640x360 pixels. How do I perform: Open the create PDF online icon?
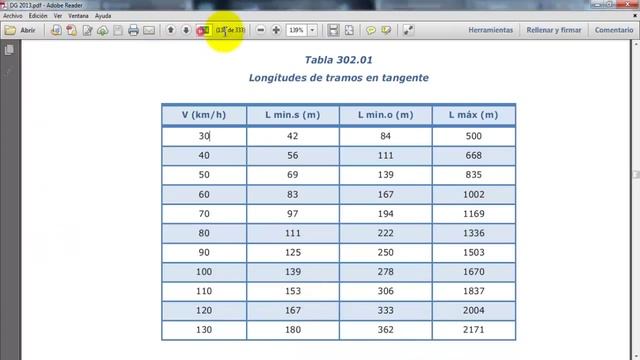point(56,30)
